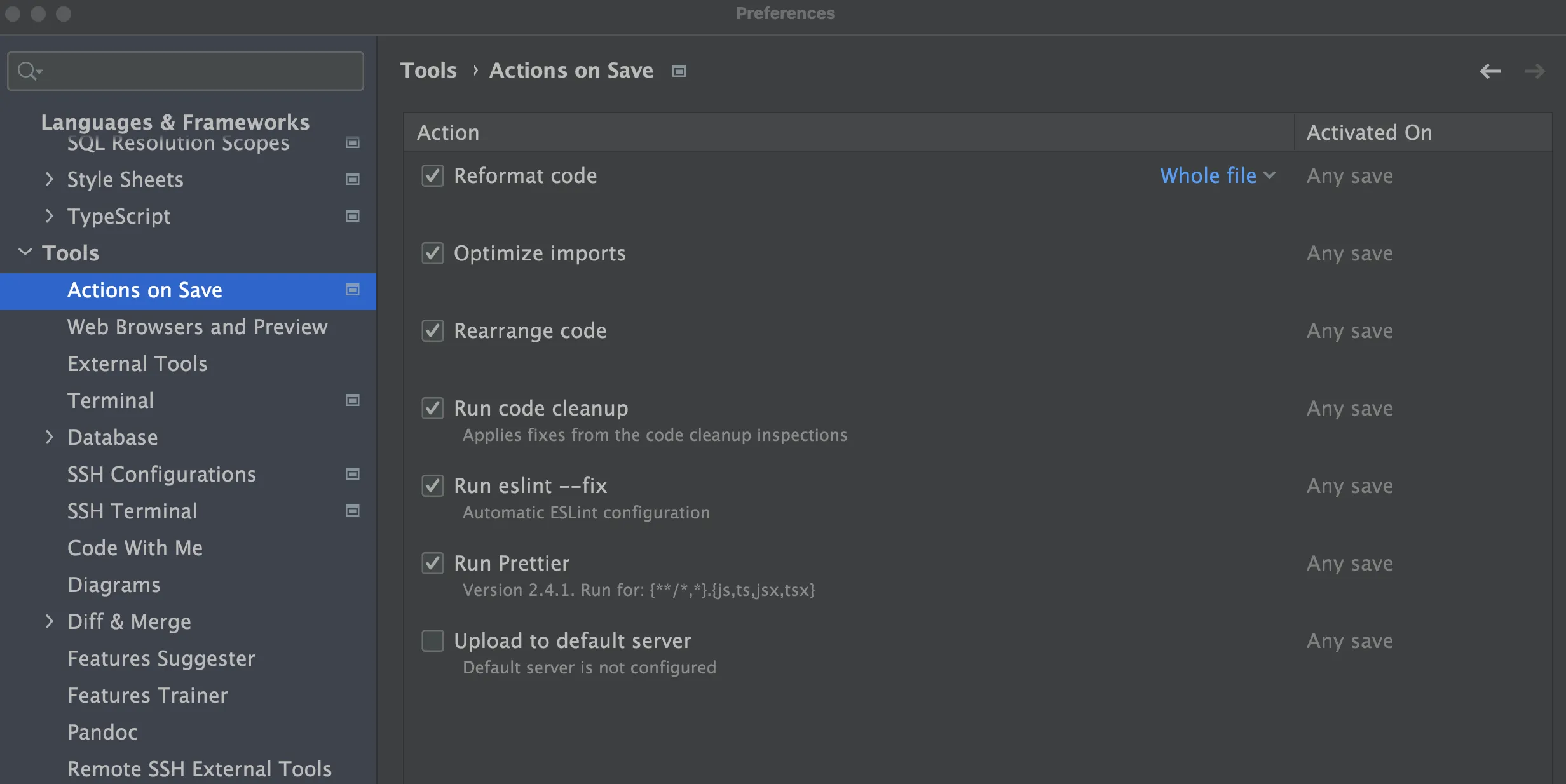This screenshot has width=1566, height=784.
Task: Collapse the Tools section
Action: click(x=25, y=252)
